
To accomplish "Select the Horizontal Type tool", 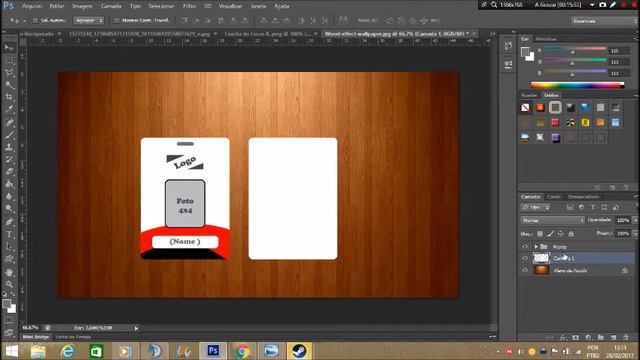I will coord(9,234).
